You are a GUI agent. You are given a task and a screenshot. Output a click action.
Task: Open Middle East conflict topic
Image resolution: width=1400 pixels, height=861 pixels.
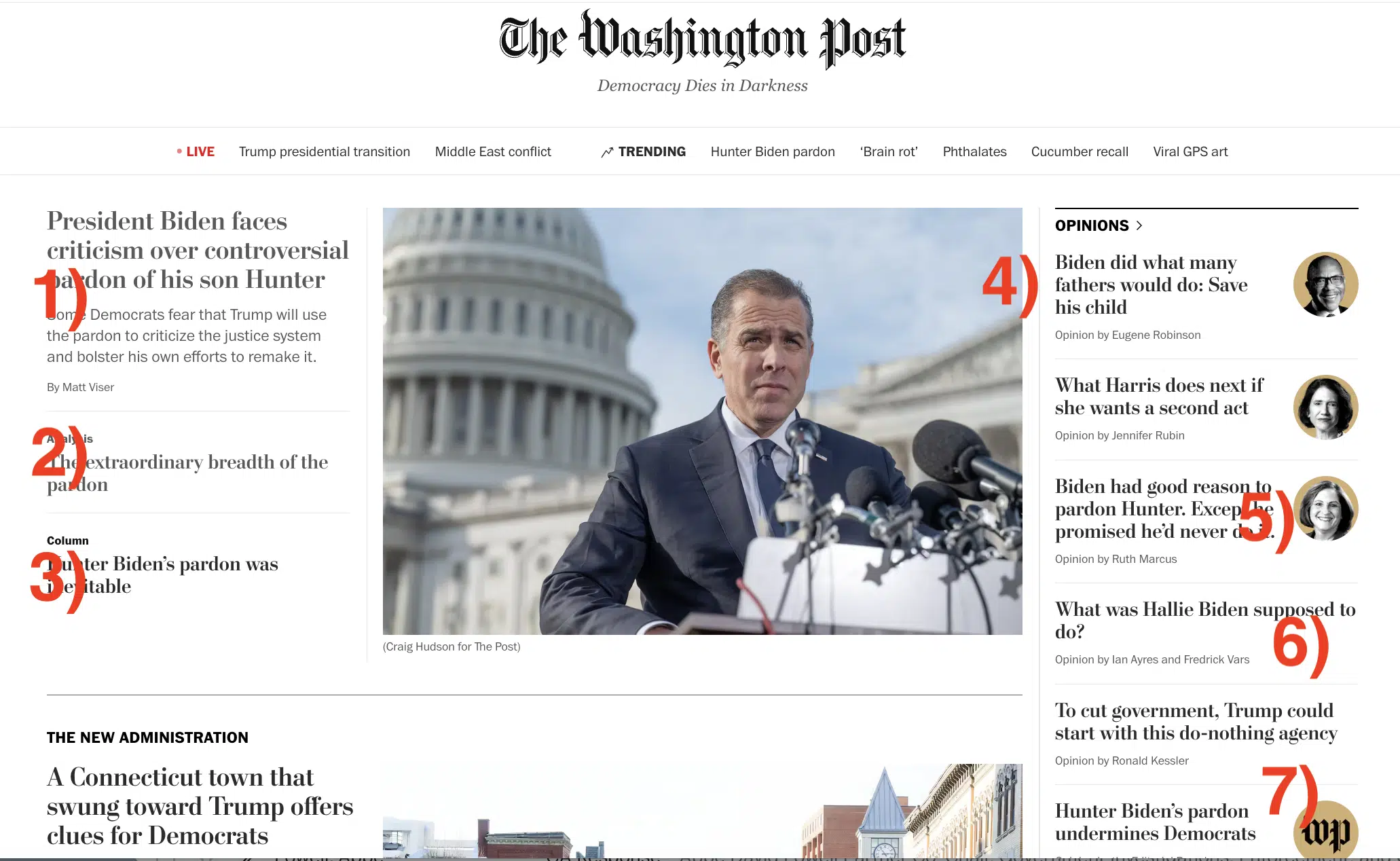tap(493, 151)
